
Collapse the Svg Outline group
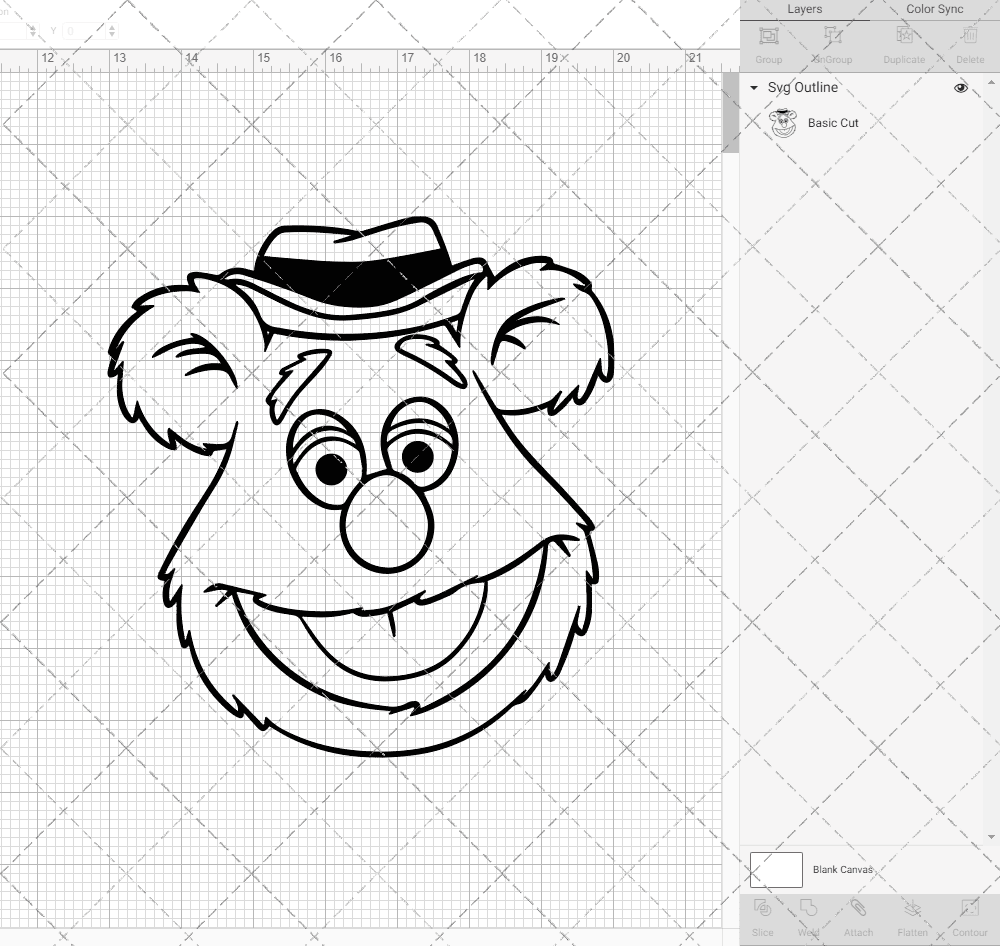754,88
